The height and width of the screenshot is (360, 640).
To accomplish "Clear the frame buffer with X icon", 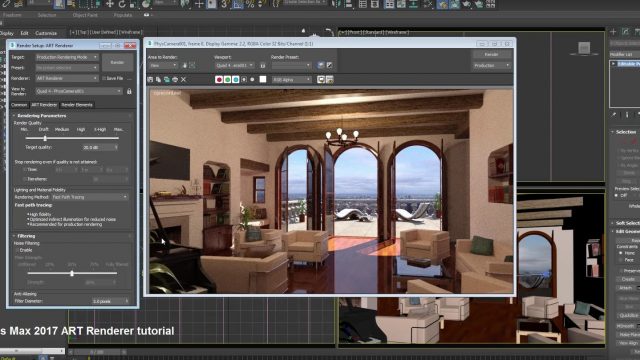I will point(184,80).
